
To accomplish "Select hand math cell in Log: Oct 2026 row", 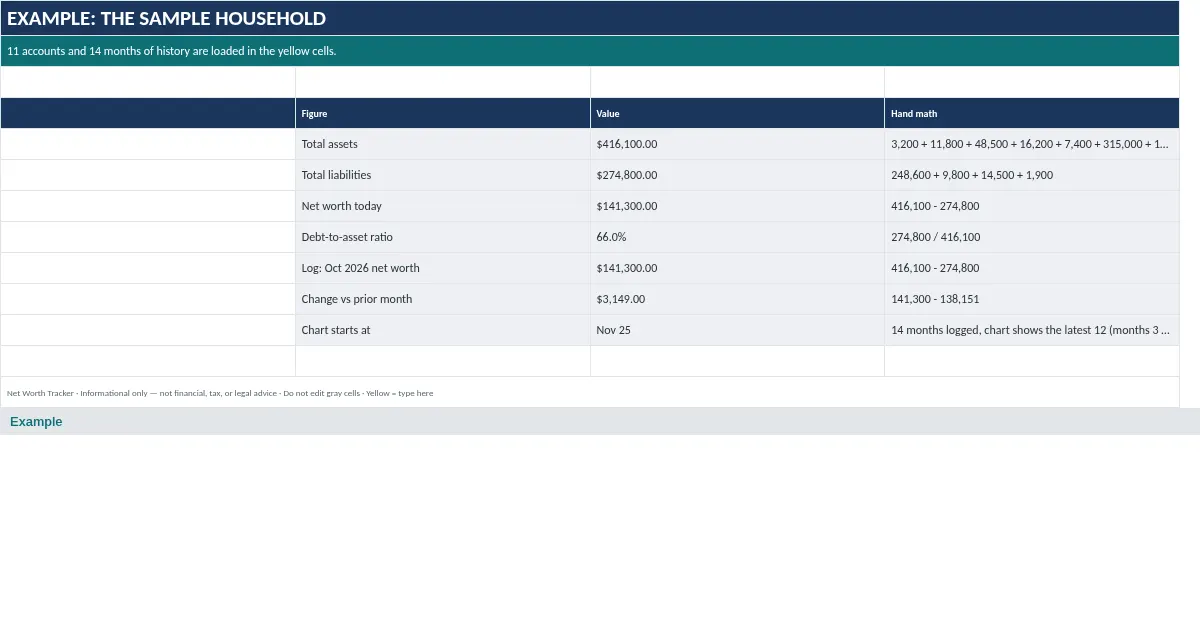I will click(1032, 268).
